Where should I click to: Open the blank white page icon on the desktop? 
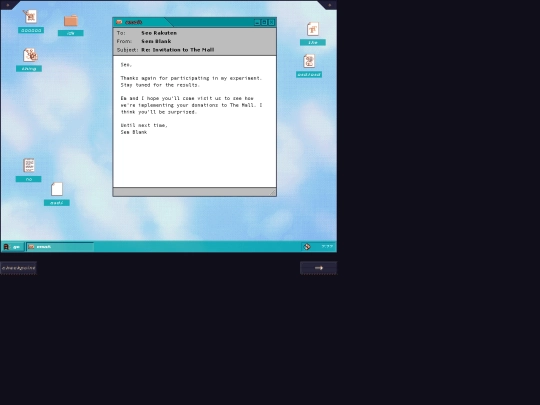[x=57, y=189]
